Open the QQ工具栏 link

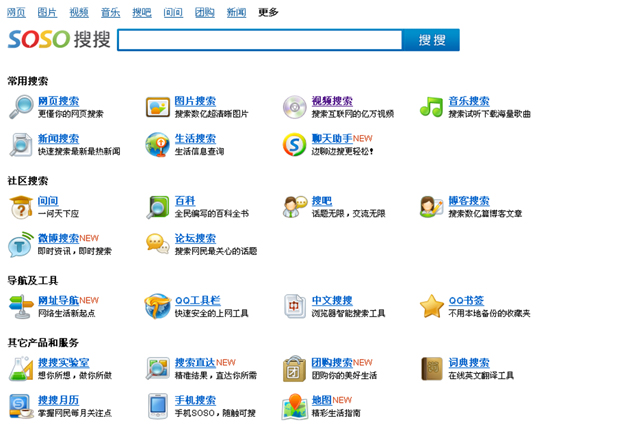pyautogui.click(x=198, y=301)
